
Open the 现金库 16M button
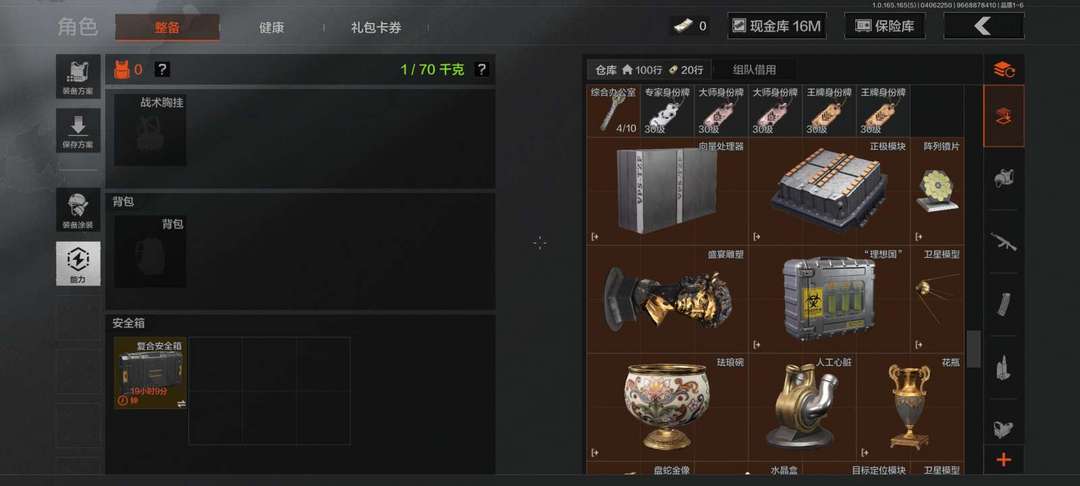click(x=776, y=26)
